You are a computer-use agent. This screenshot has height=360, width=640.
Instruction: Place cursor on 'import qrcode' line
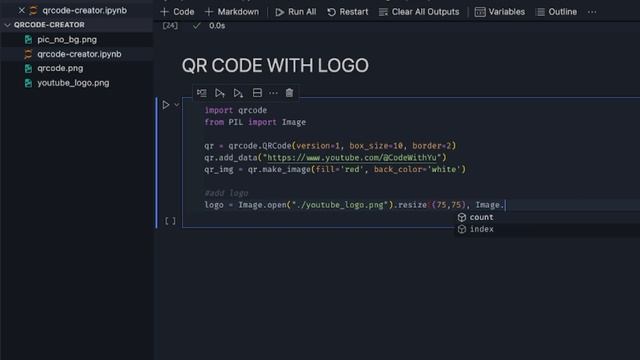tap(236, 110)
